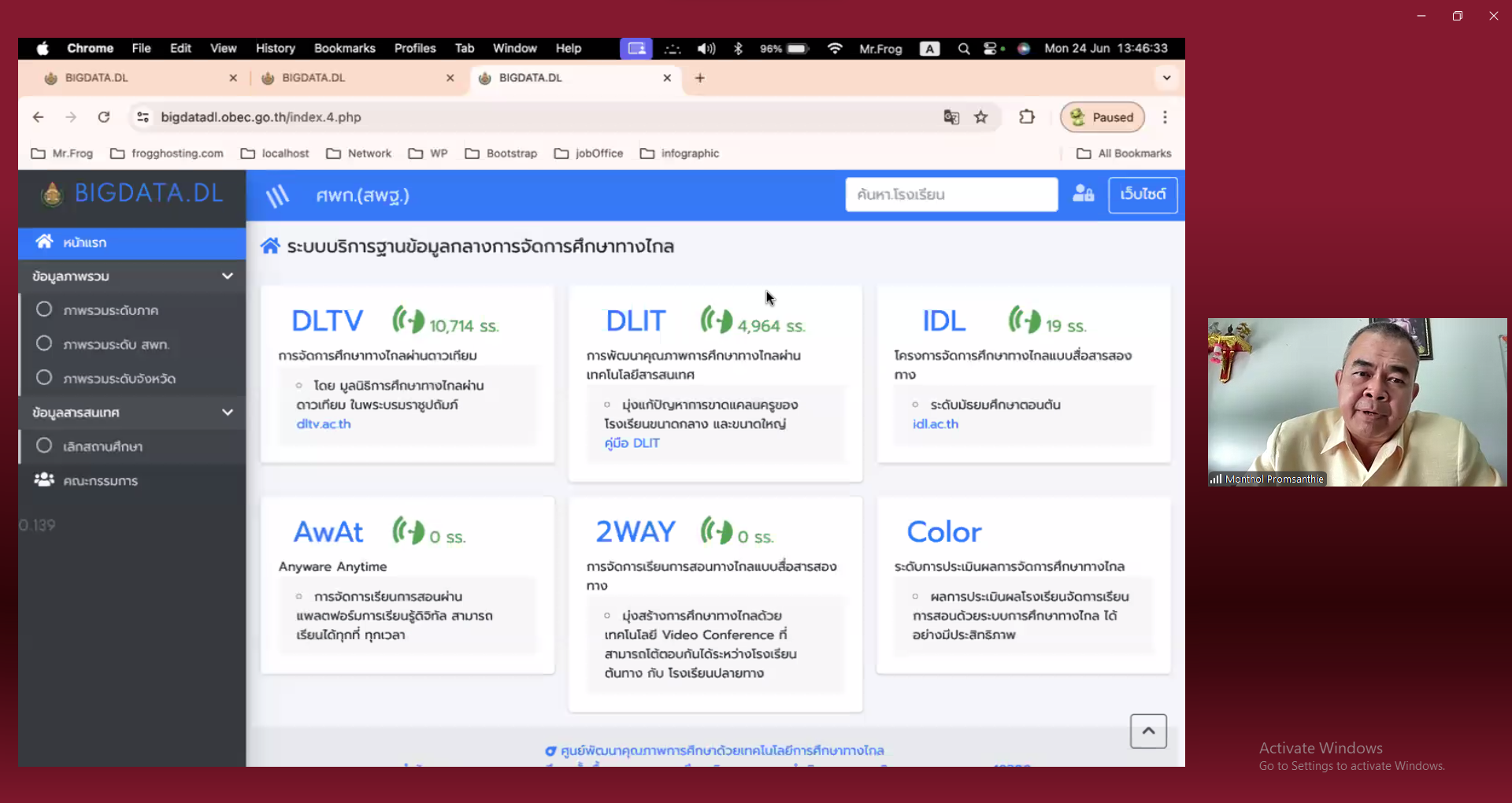Click the Google Translate icon in address bar
The height and width of the screenshot is (803, 1512).
pos(951,117)
